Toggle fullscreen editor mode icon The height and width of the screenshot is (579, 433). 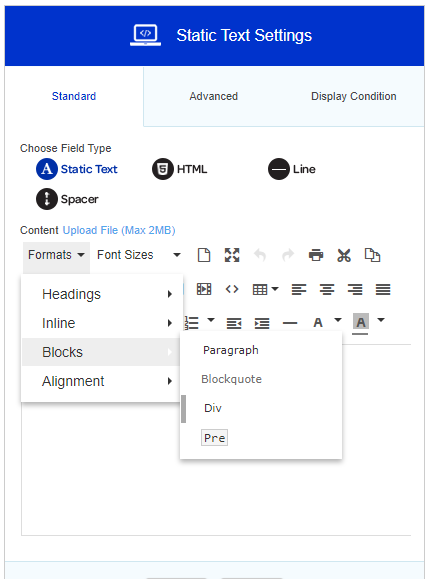(232, 255)
